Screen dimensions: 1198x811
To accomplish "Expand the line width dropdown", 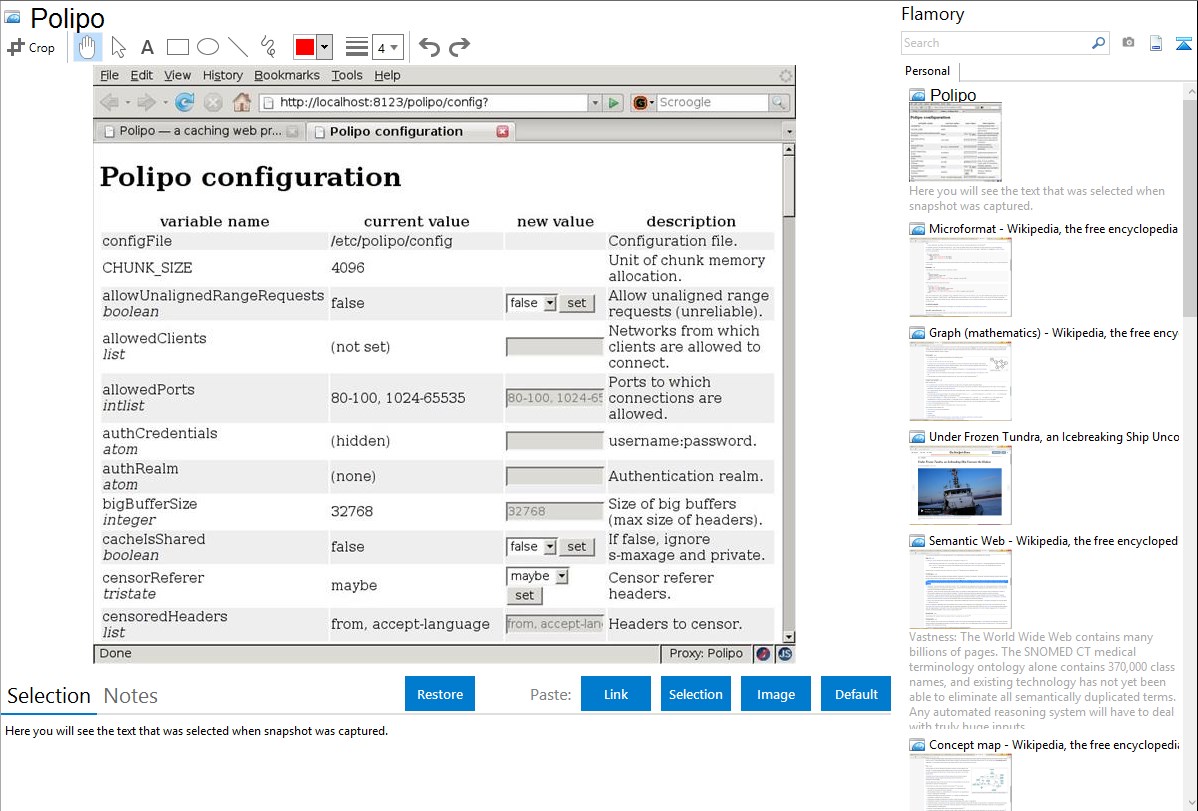I will click(x=395, y=47).
